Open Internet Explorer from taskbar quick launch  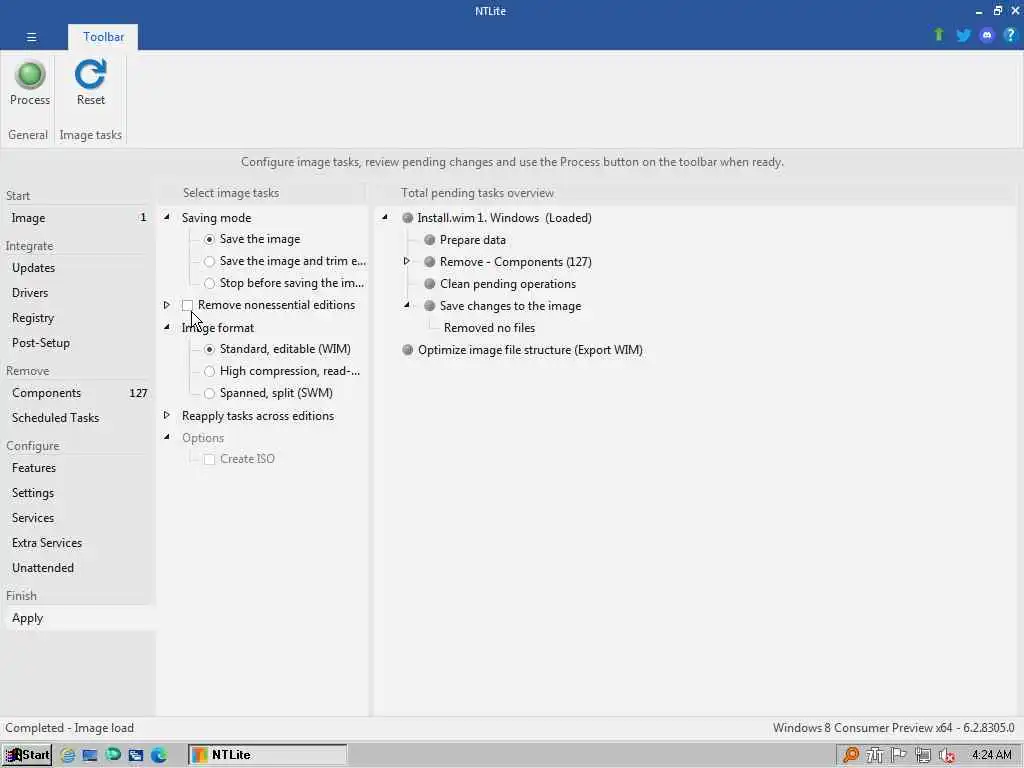[x=67, y=755]
